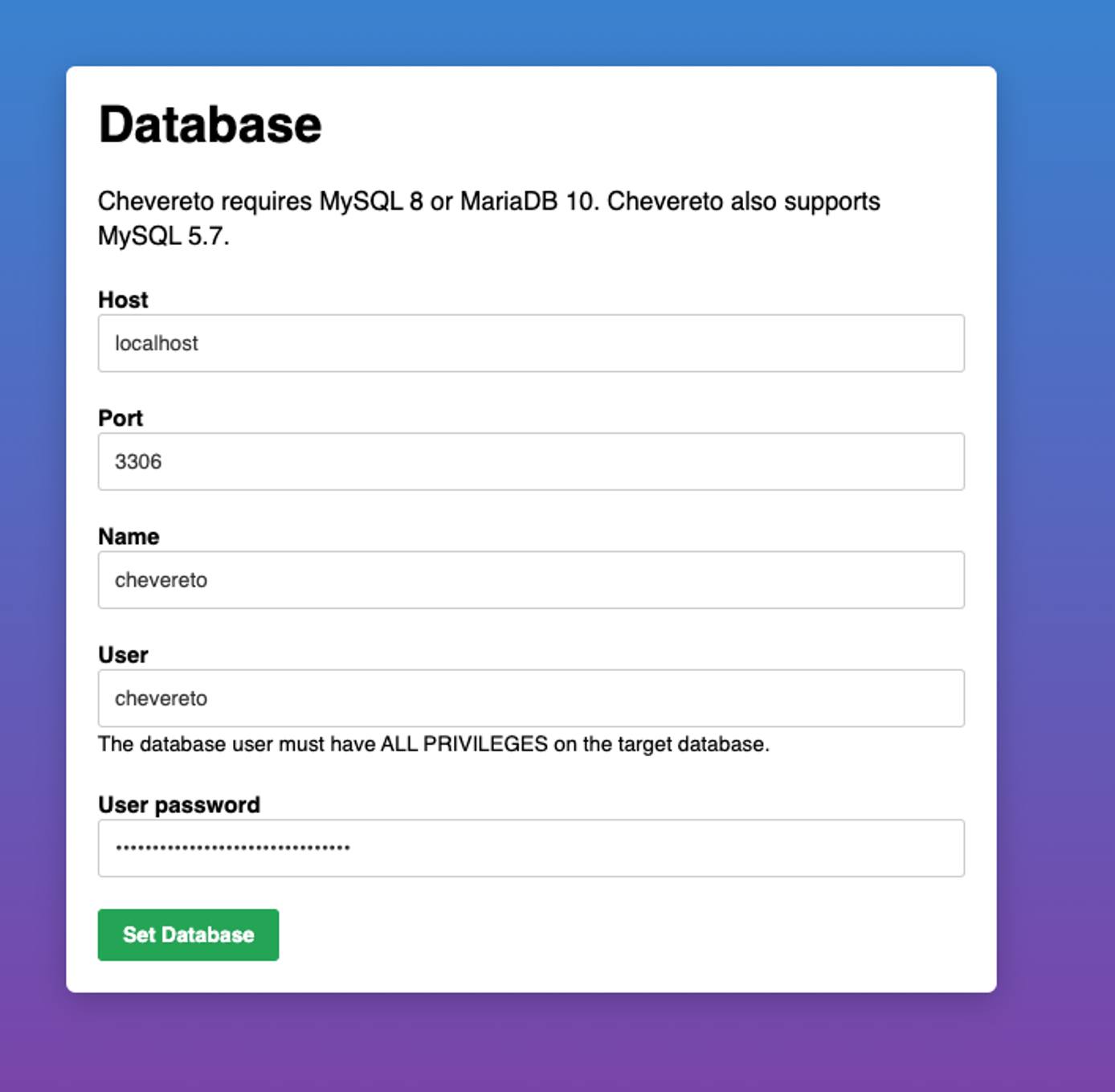The image size is (1115, 1092).
Task: Click the User password label
Action: click(178, 804)
